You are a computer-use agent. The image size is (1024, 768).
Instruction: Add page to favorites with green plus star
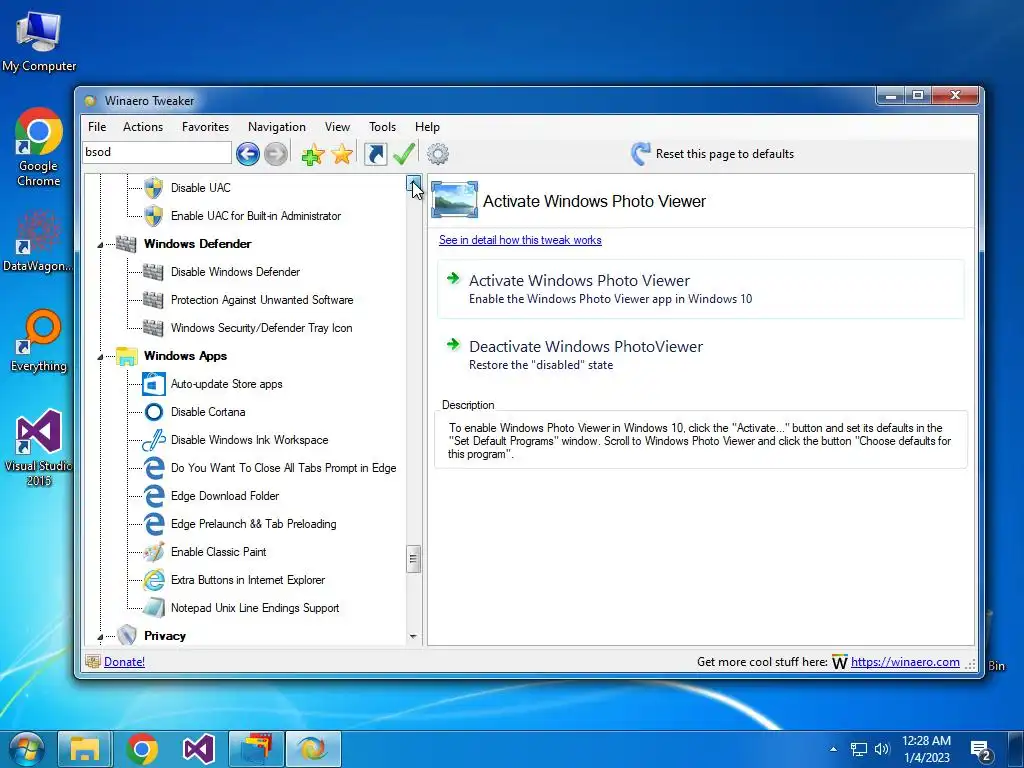(313, 155)
